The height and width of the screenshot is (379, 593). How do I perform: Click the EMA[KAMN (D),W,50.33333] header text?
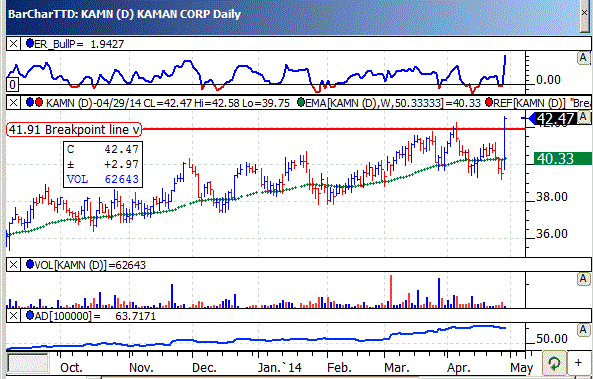pyautogui.click(x=393, y=103)
